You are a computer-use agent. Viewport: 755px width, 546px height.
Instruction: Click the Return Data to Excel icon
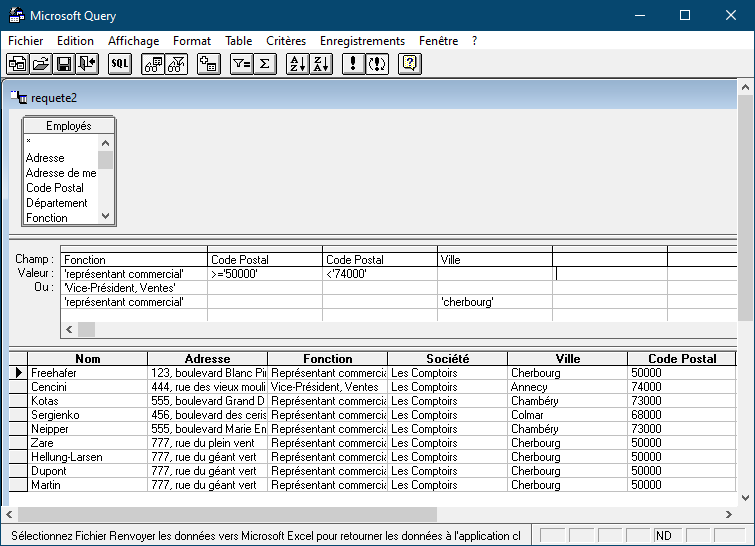tap(87, 64)
